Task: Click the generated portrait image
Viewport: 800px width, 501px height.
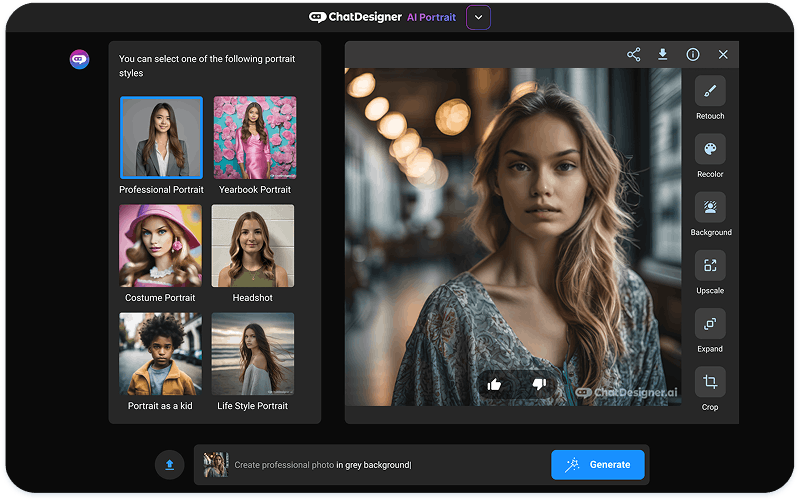Action: (513, 237)
